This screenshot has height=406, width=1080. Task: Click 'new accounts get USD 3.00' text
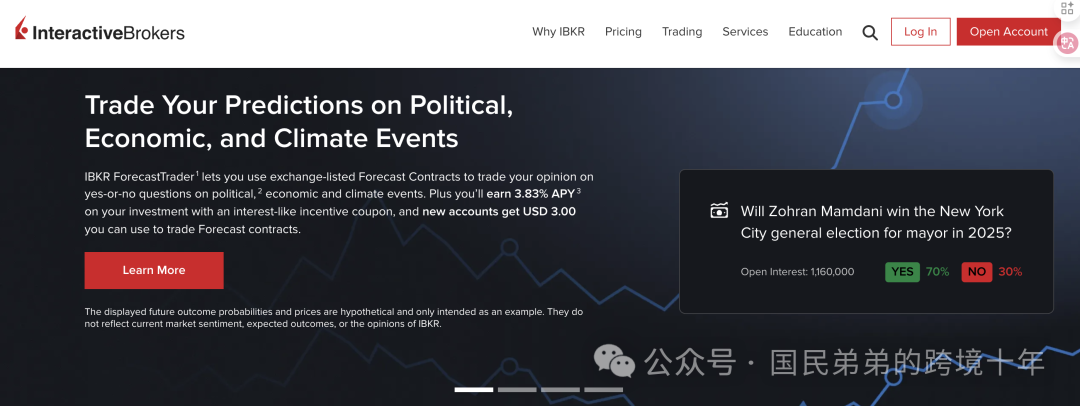point(499,212)
